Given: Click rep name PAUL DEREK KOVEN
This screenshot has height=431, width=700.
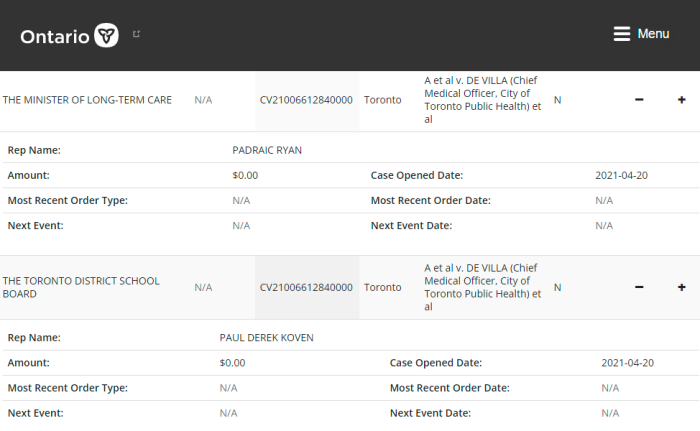Looking at the screenshot, I should [267, 338].
